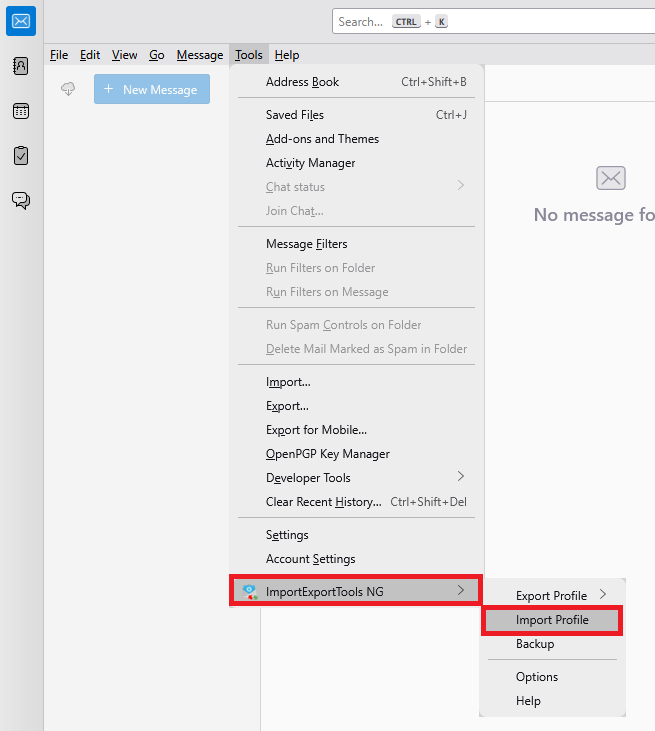Open Add-ons and Themes
This screenshot has height=731, width=655.
coord(357,139)
